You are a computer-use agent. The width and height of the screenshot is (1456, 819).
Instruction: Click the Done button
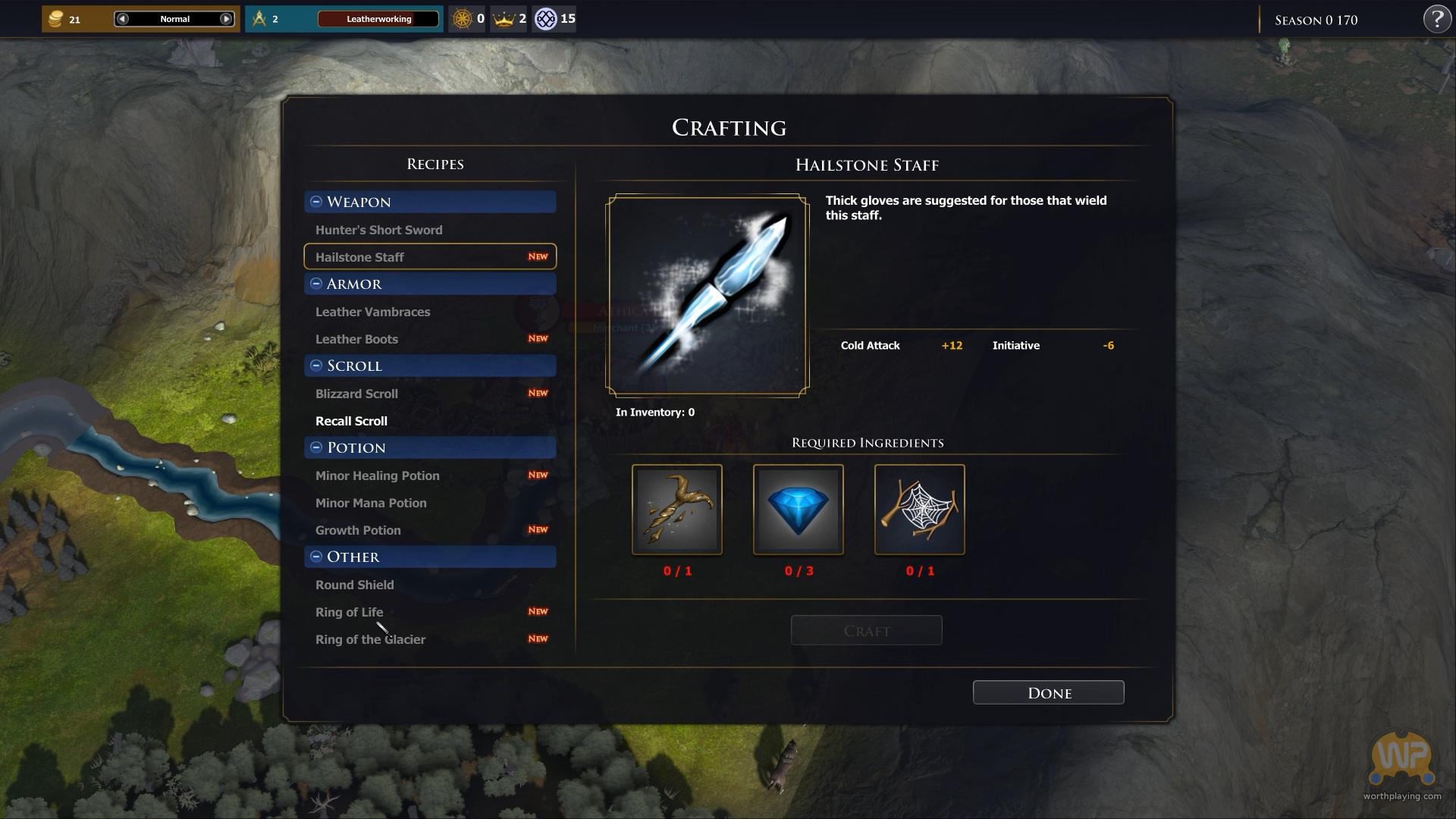pos(1049,692)
